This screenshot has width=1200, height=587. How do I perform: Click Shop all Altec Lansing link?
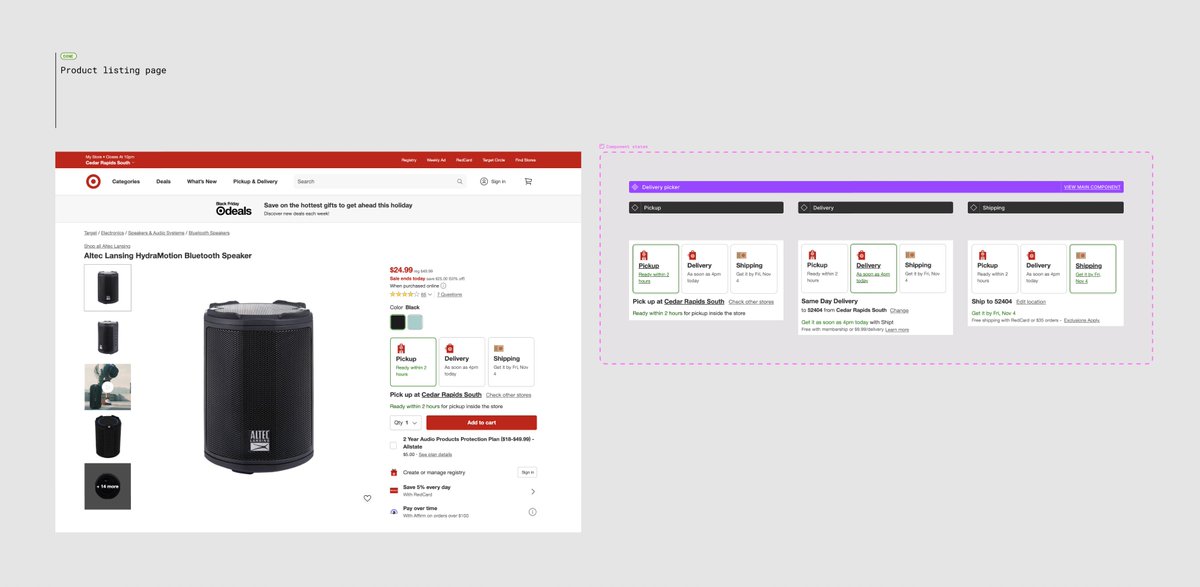click(x=107, y=246)
